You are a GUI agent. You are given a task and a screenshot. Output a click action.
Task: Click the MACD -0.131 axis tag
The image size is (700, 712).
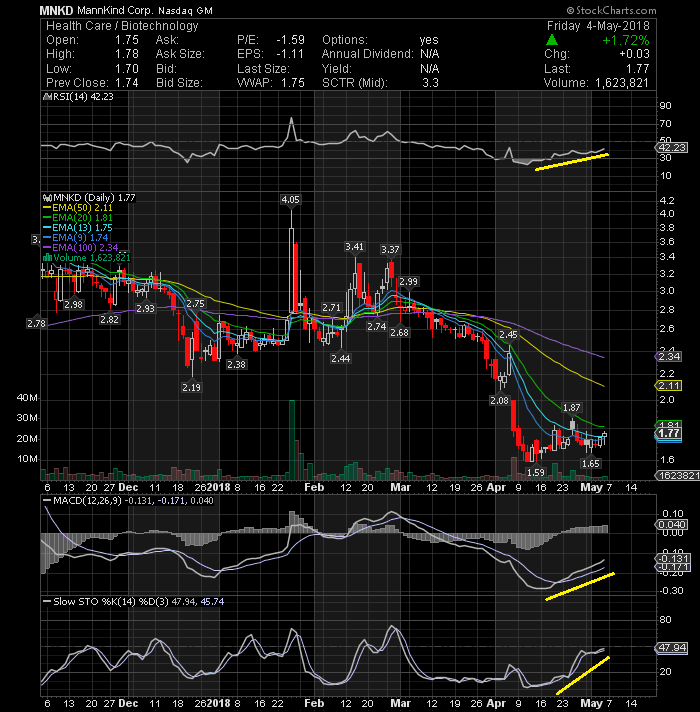[673, 559]
